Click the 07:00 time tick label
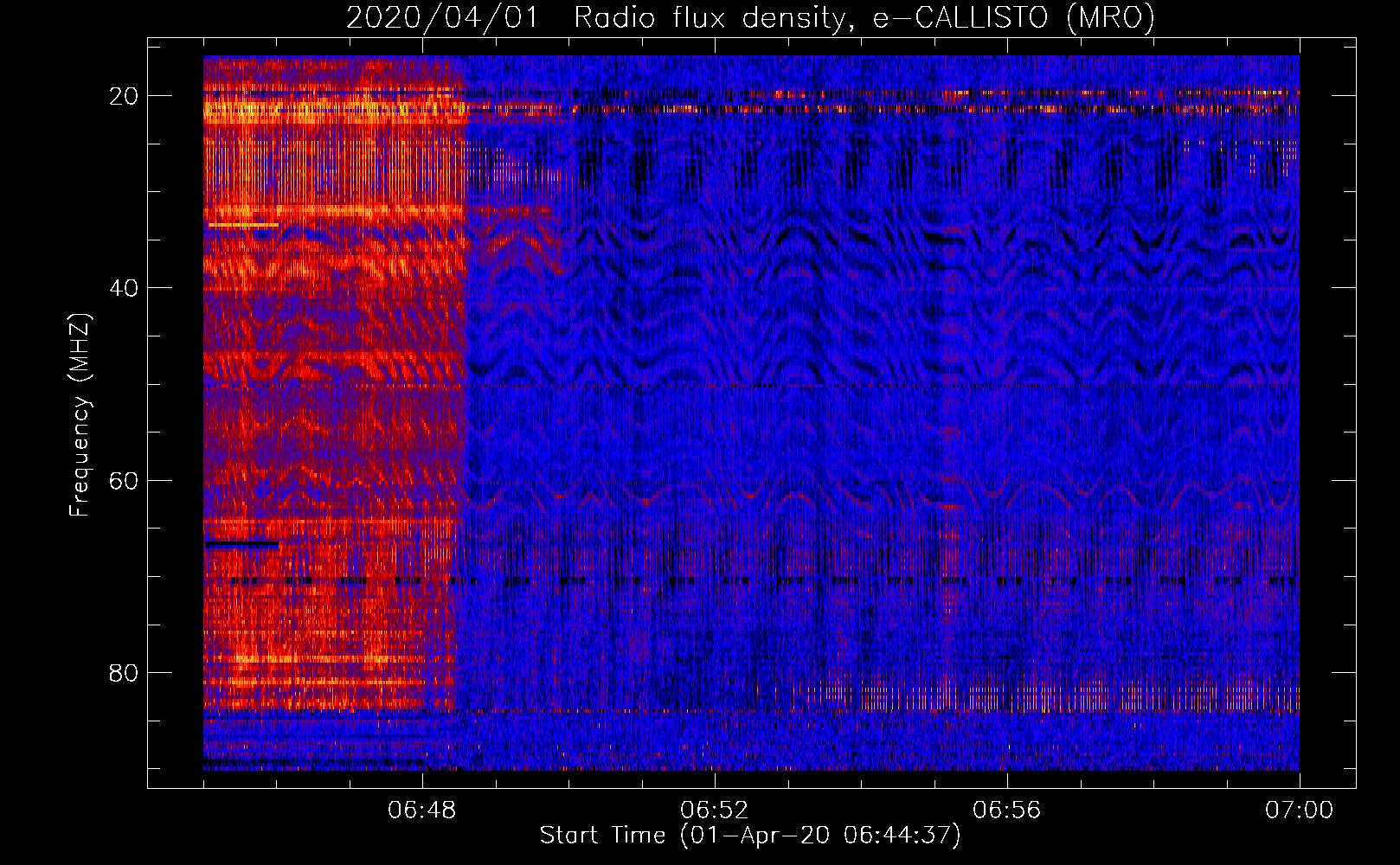The image size is (1400, 865). click(x=1300, y=811)
